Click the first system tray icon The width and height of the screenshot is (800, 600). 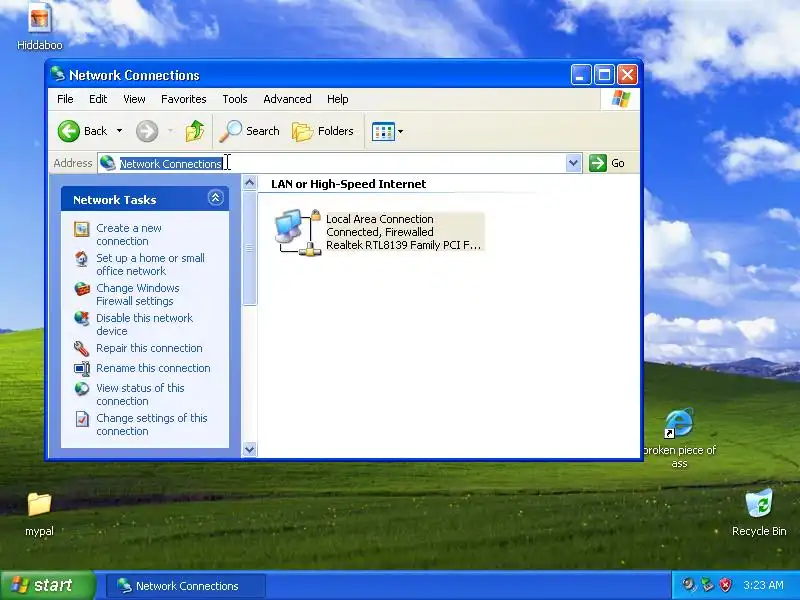689,585
